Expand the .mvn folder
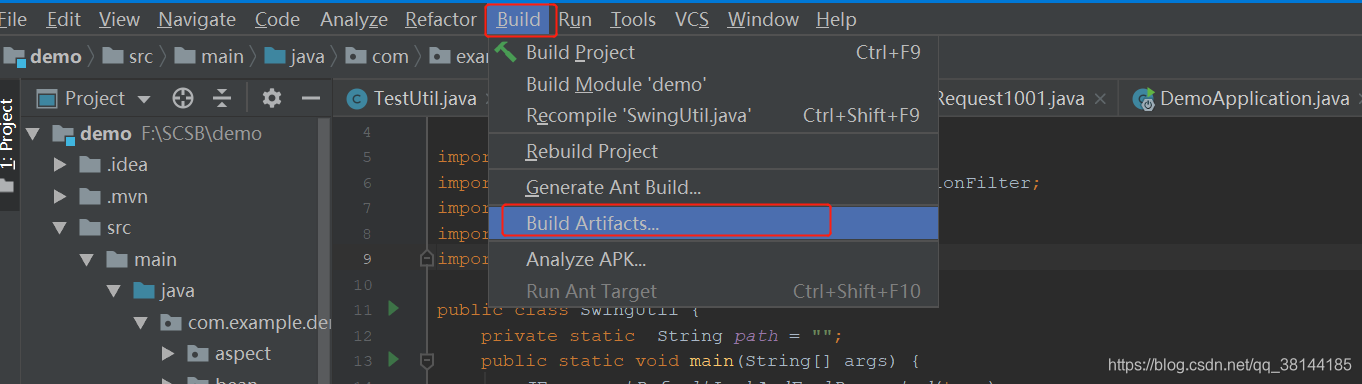The height and width of the screenshot is (384, 1362). coord(59,197)
